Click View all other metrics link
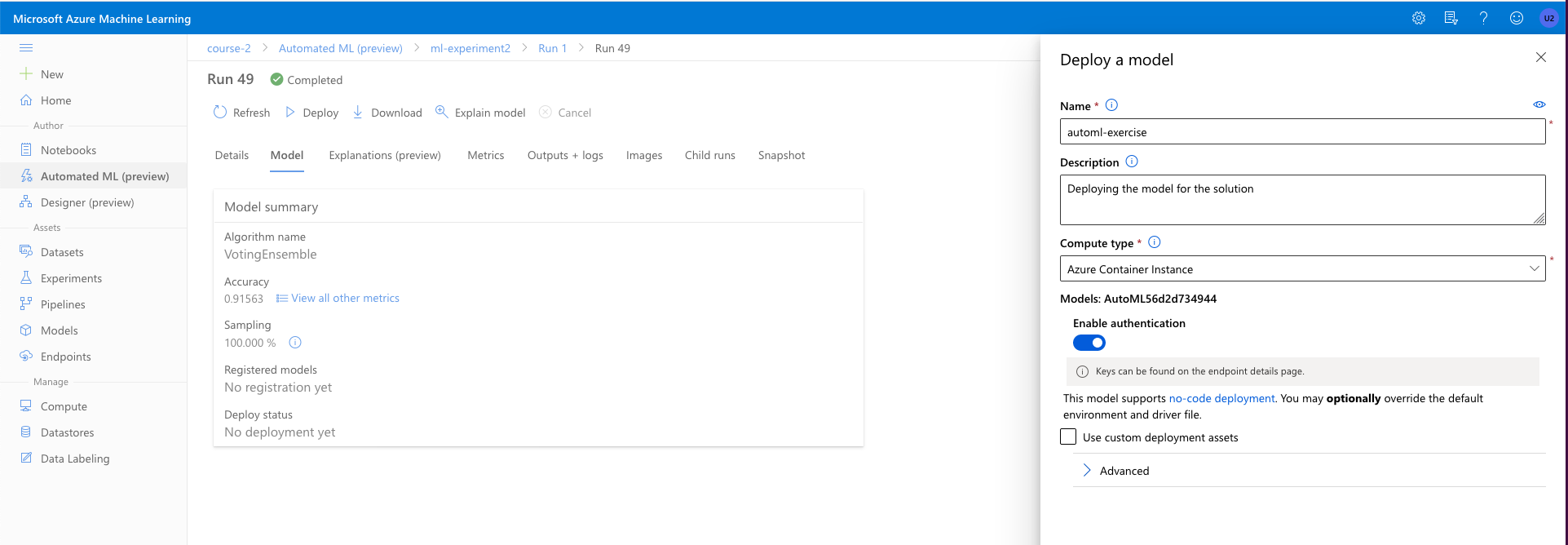Viewport: 1568px width, 545px height. [x=345, y=299]
